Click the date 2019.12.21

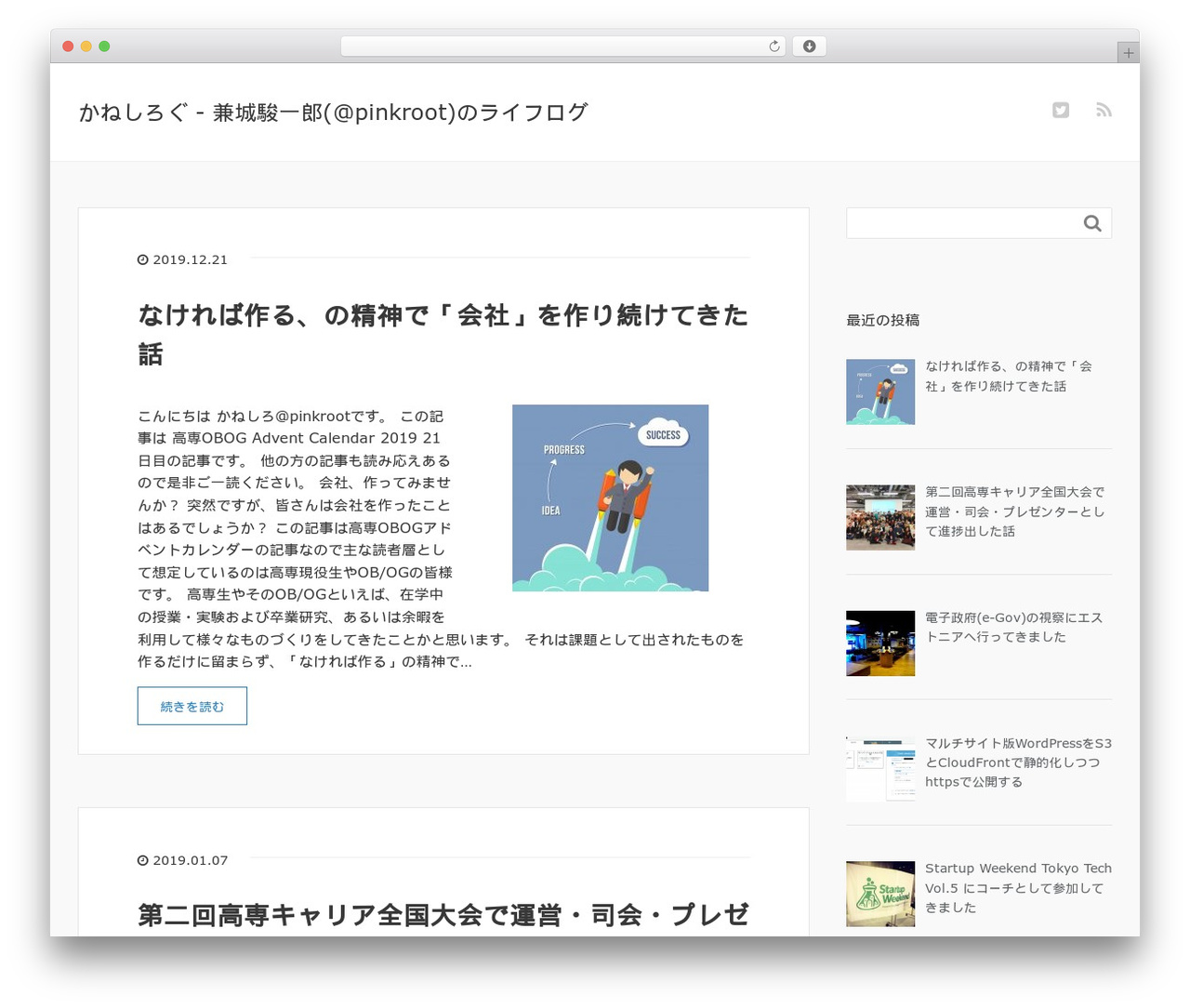(190, 260)
